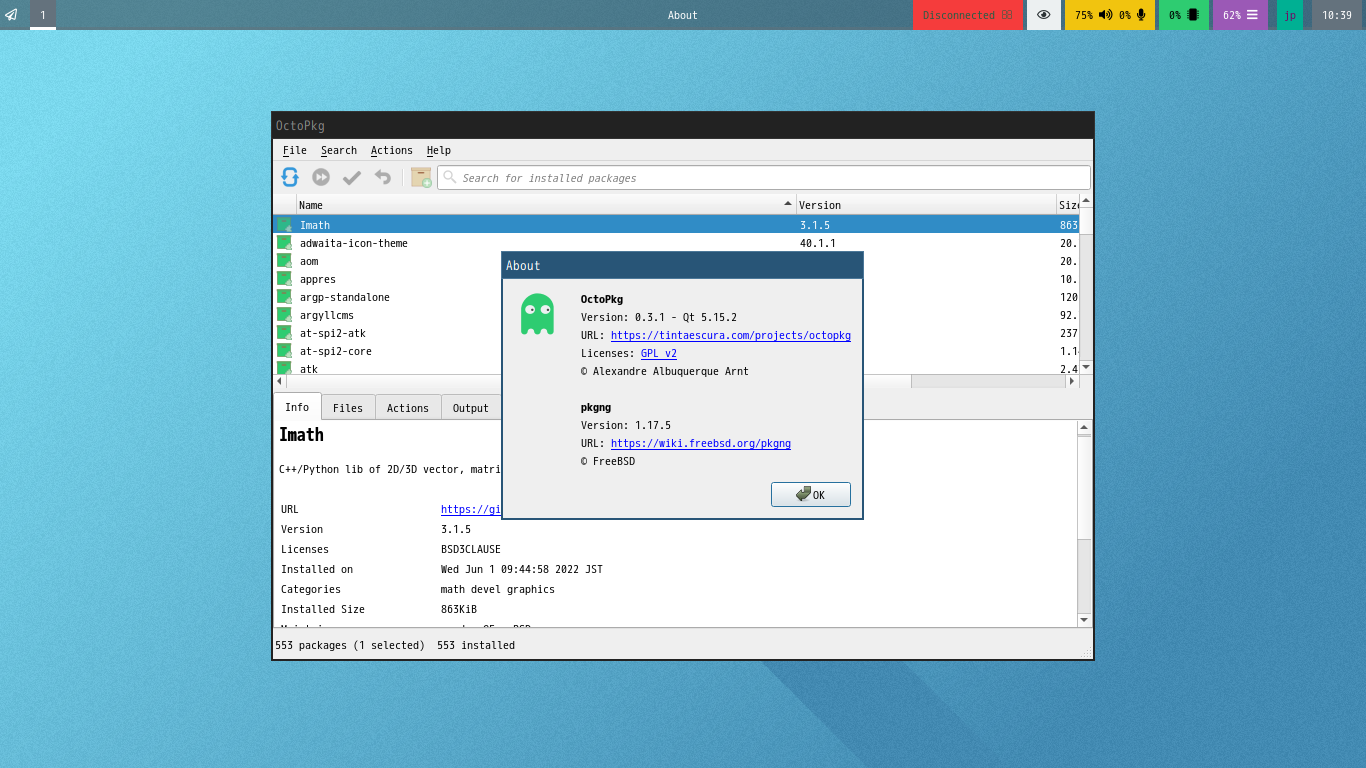The image size is (1366, 768).
Task: Sort packages by Version column header
Action: (x=926, y=205)
